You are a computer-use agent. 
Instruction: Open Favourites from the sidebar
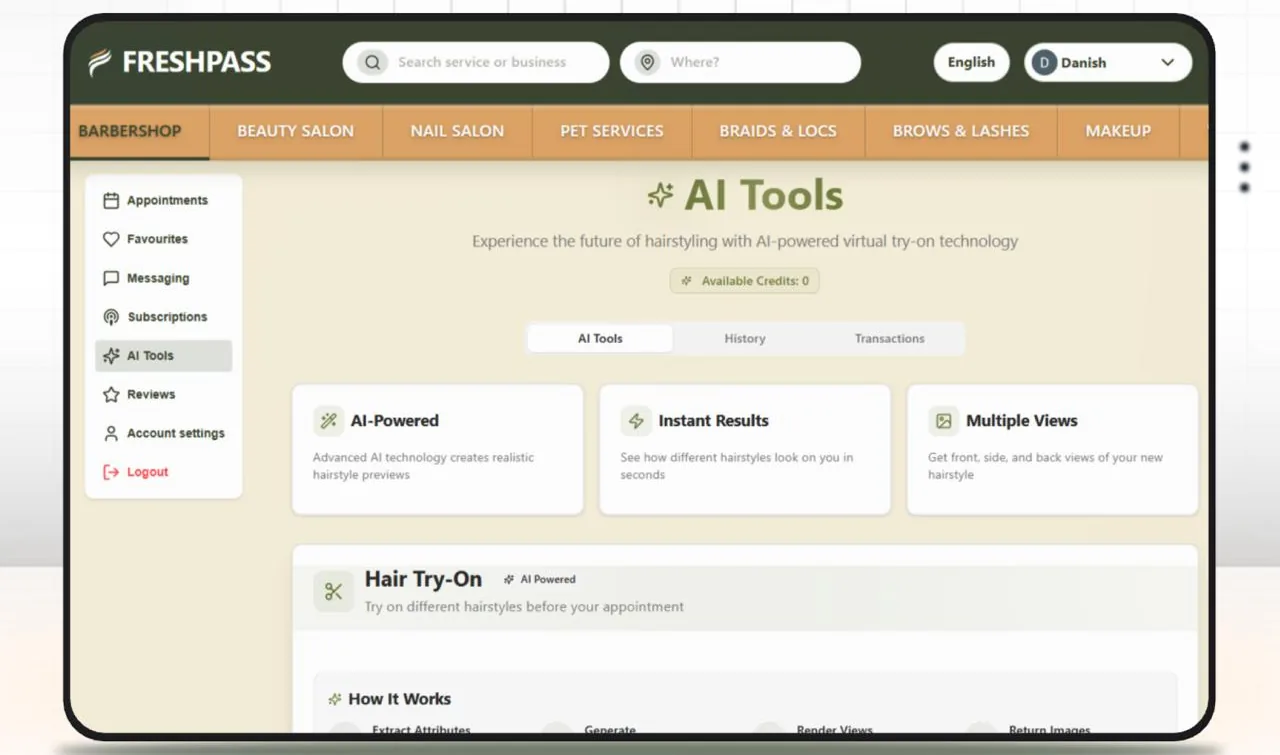(163, 239)
